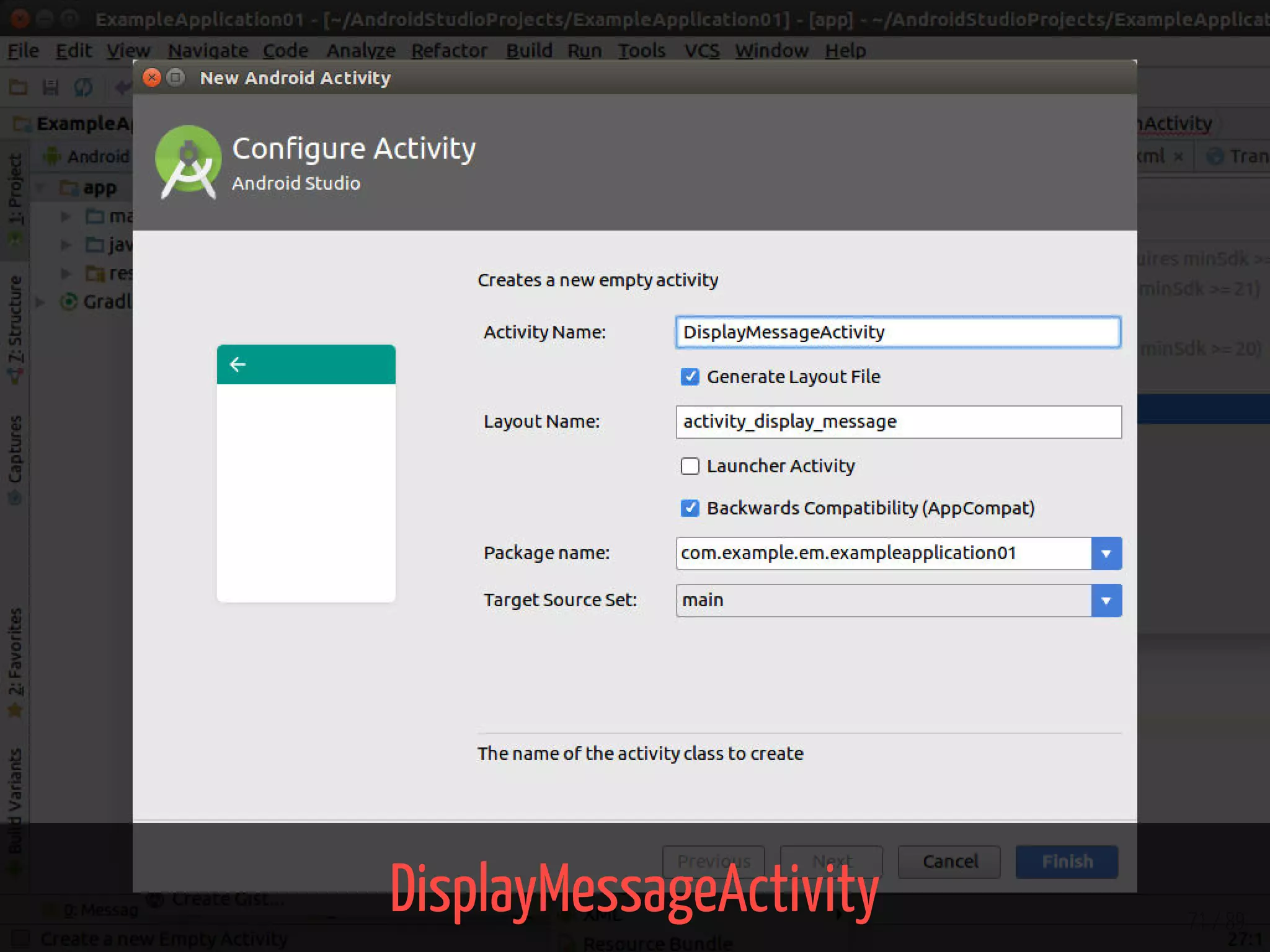Image resolution: width=1270 pixels, height=952 pixels.
Task: Click the Open folder toolbar icon
Action: click(x=18, y=87)
